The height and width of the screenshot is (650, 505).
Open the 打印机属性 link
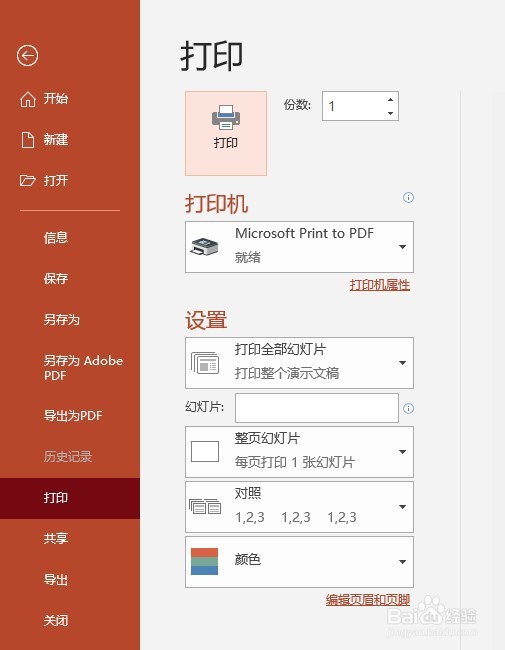380,285
